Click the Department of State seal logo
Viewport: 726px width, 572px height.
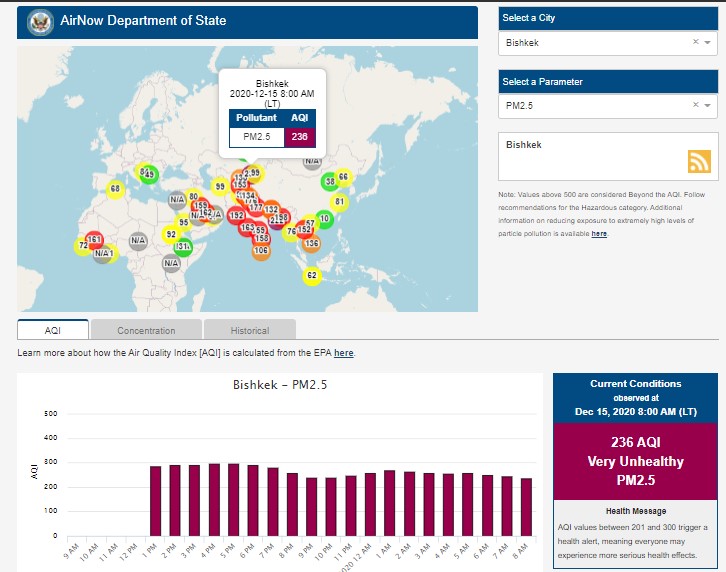[41, 20]
